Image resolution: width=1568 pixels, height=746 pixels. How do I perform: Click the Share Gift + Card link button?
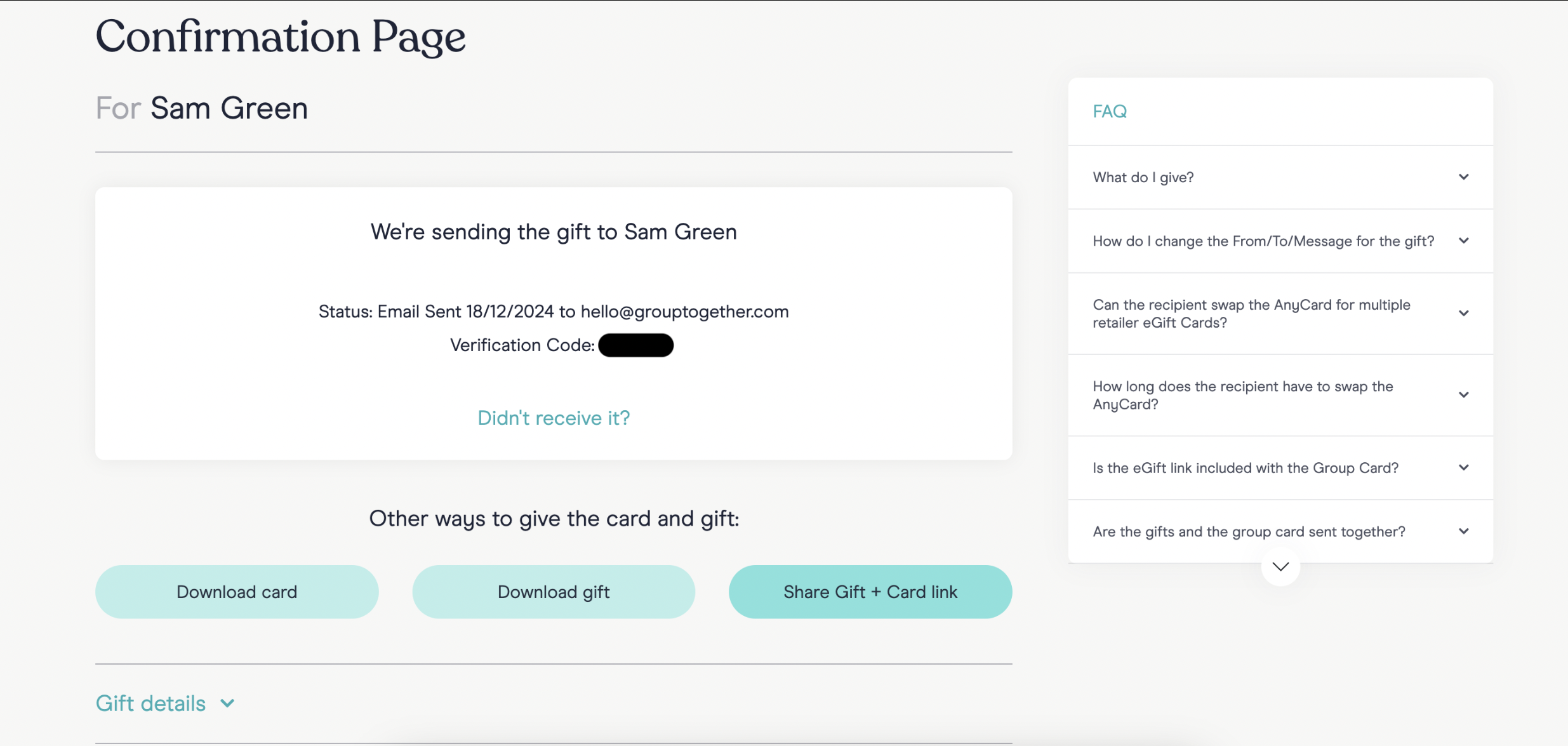(x=870, y=592)
